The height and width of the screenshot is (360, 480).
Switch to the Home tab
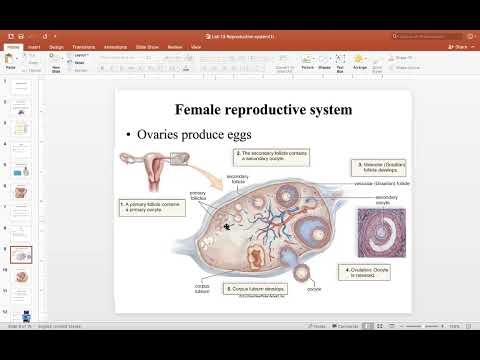click(14, 47)
